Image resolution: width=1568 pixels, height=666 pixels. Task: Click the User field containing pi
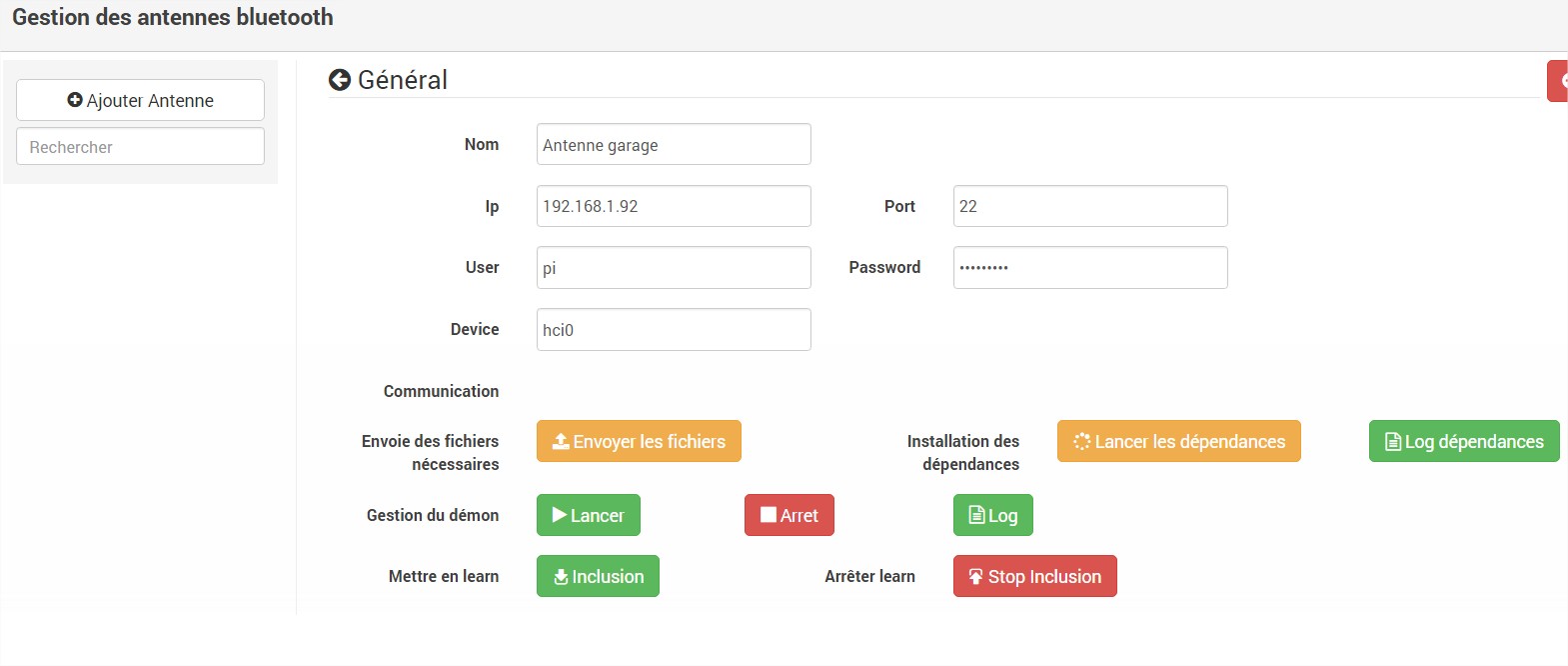pyautogui.click(x=674, y=268)
